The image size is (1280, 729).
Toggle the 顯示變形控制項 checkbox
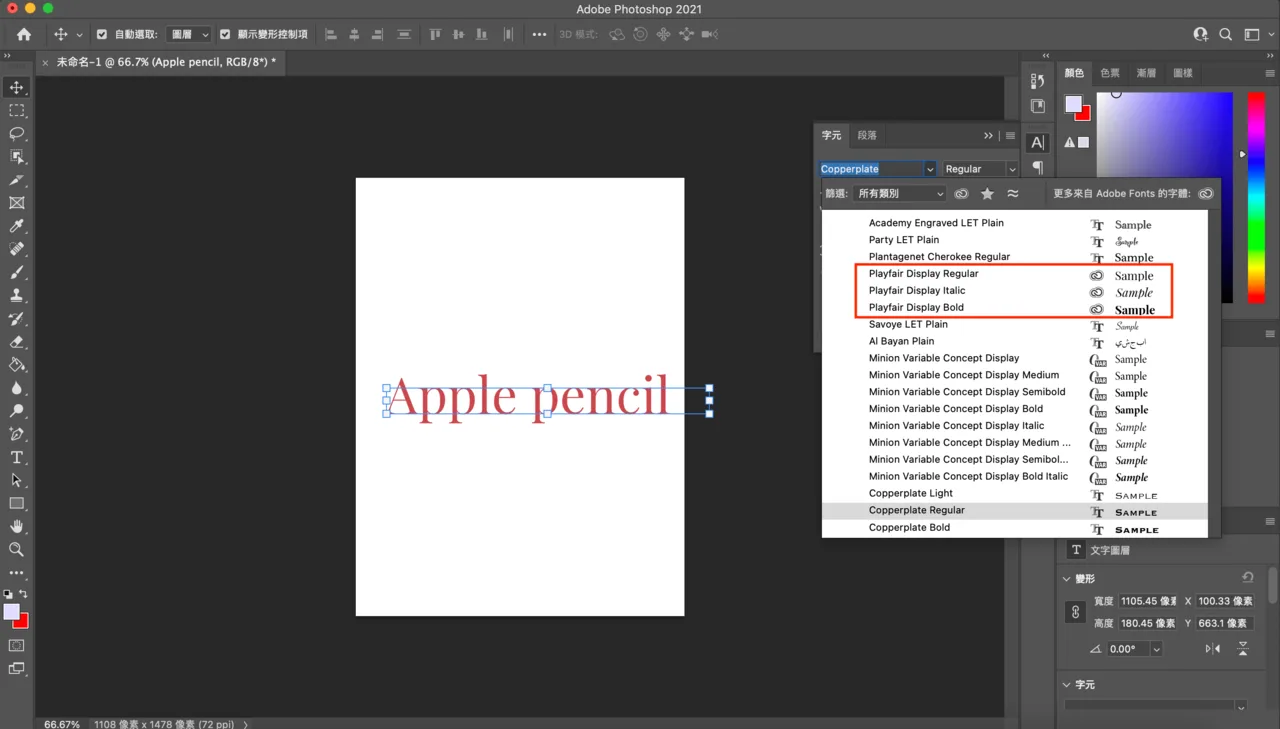(x=225, y=34)
